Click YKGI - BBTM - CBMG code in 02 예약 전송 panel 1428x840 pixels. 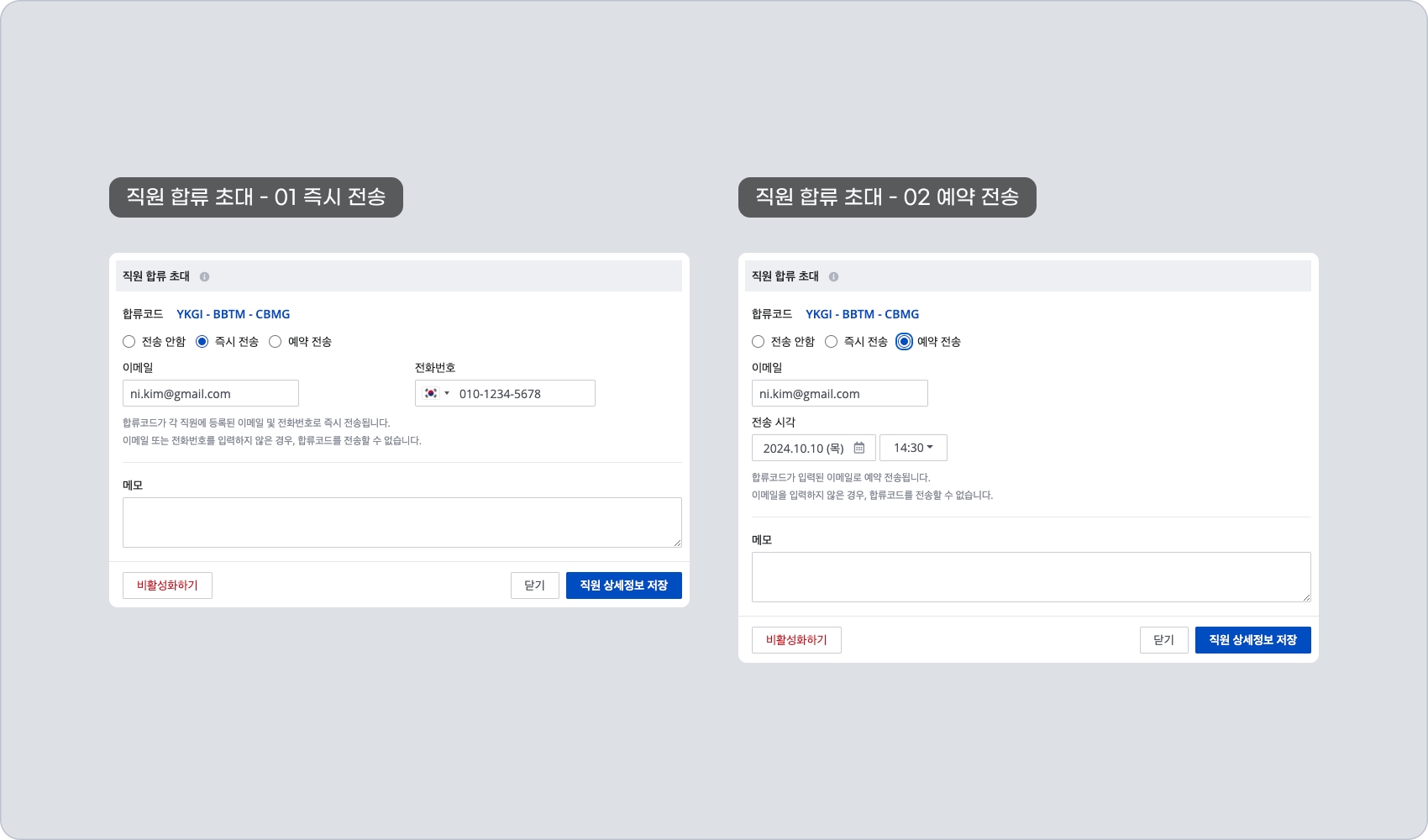(862, 314)
